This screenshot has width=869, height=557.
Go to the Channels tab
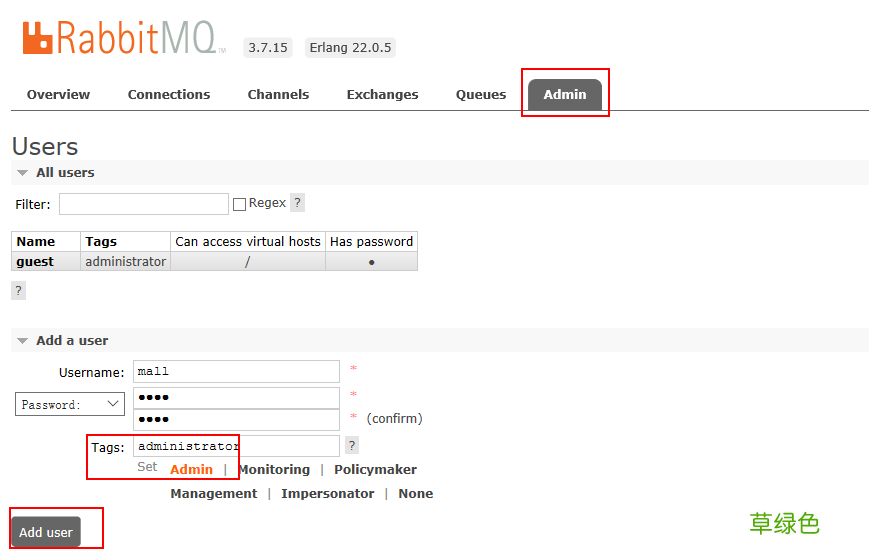point(278,95)
